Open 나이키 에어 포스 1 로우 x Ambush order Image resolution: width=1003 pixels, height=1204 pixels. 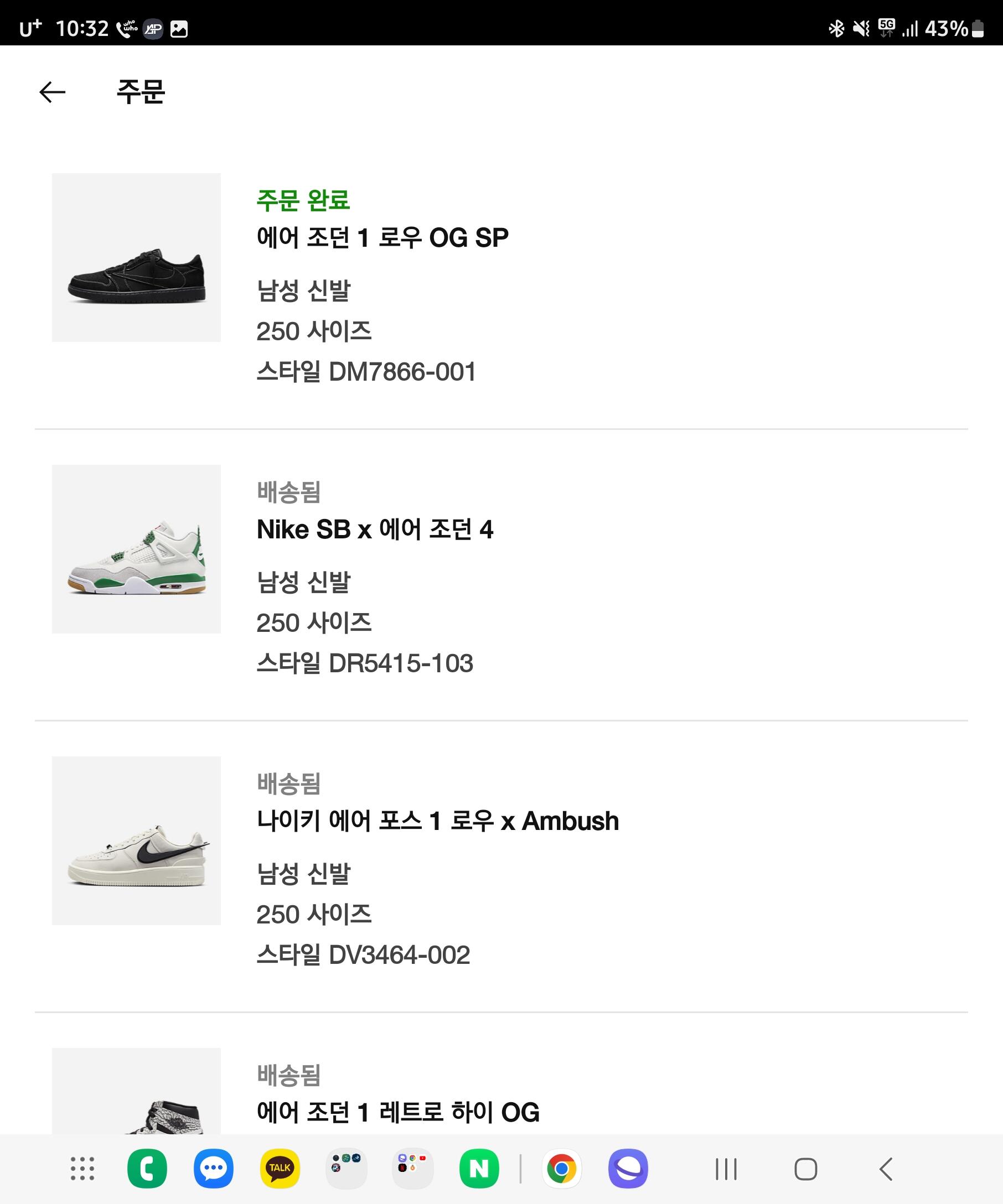point(437,821)
